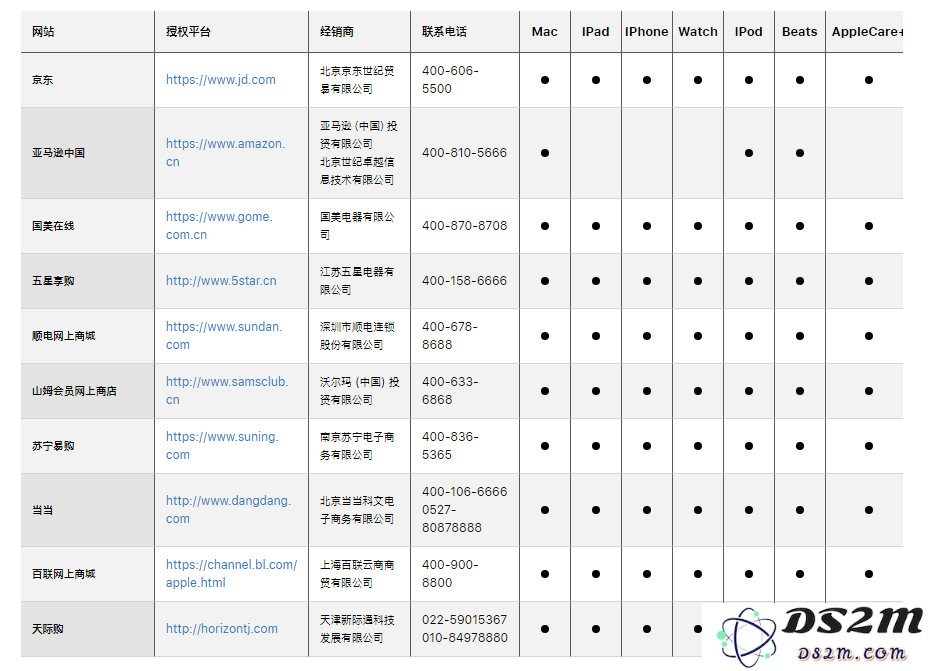Click the AppleCare+ dot in 国美在线 row

tap(869, 226)
